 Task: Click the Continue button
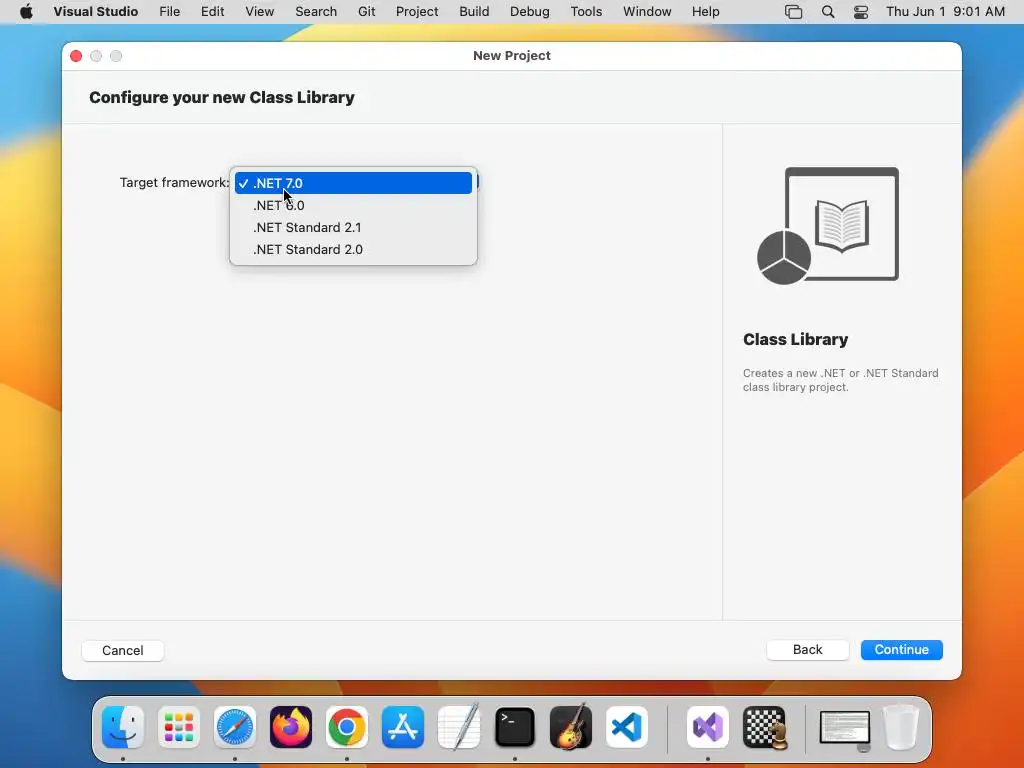point(901,650)
